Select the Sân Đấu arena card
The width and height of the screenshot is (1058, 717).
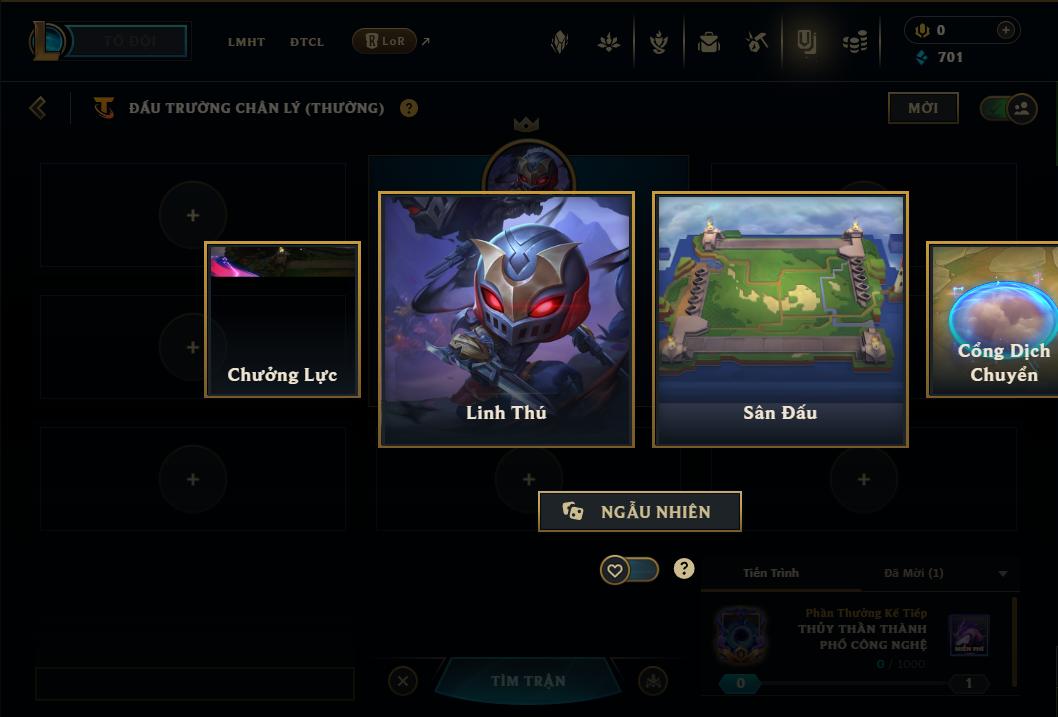780,319
